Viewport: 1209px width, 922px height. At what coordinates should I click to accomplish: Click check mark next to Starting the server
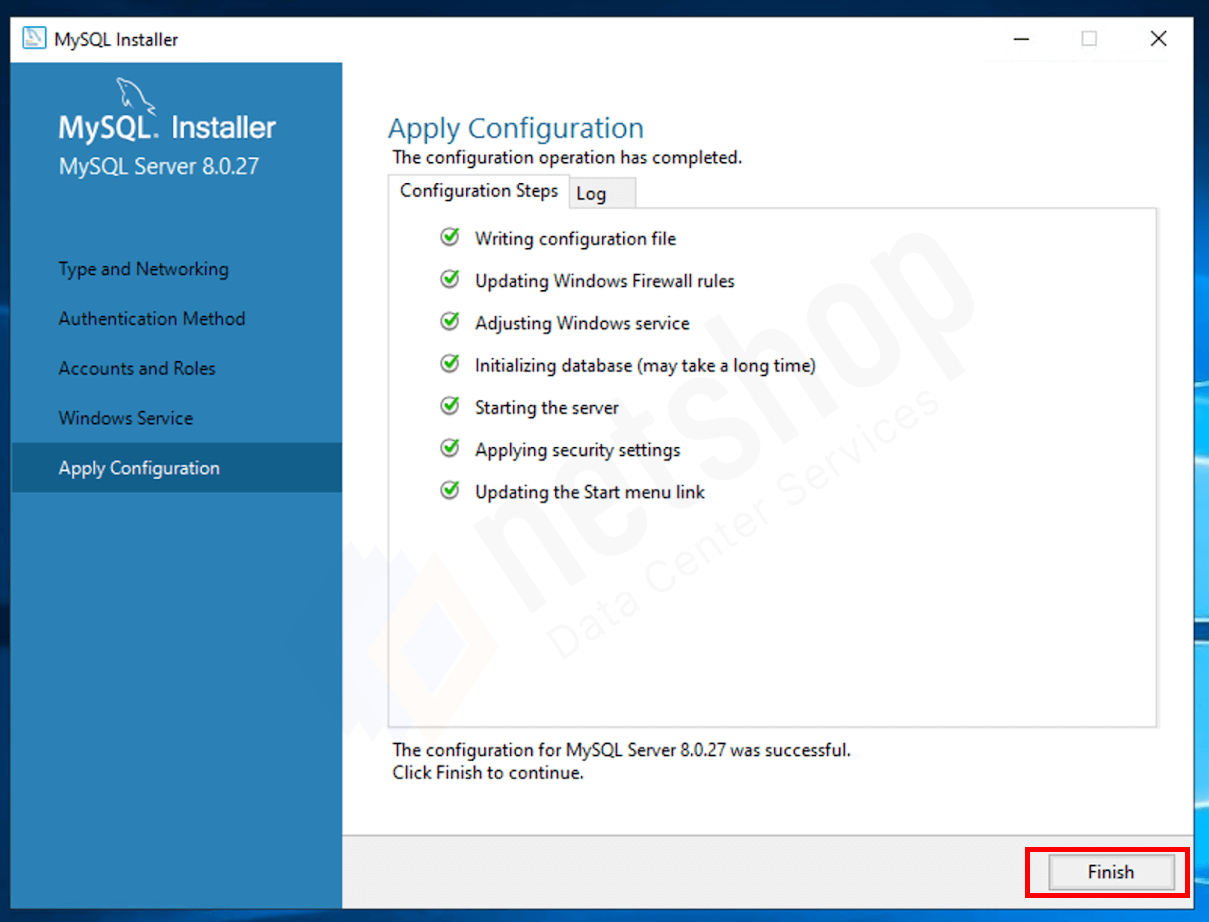[450, 406]
